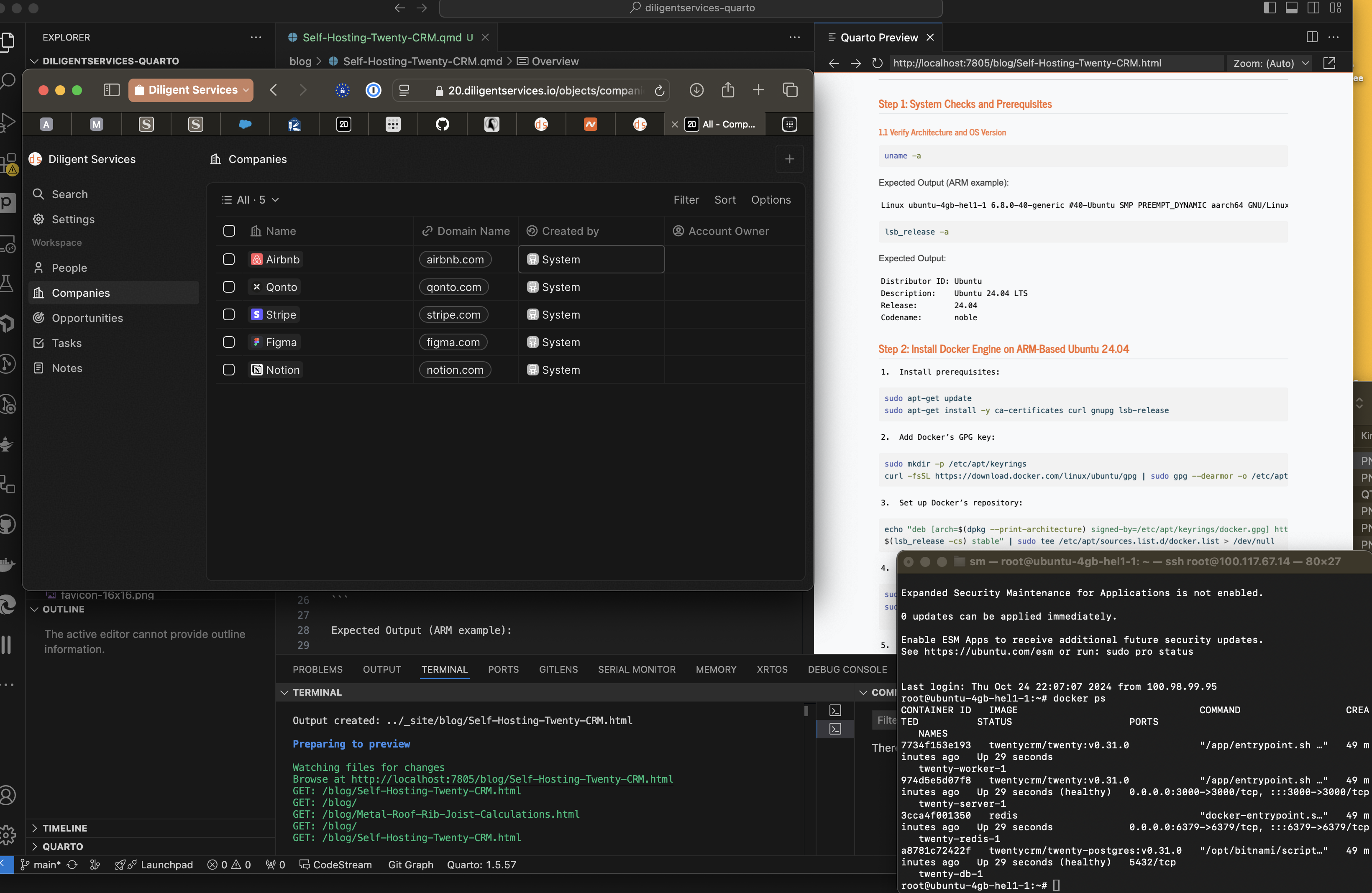Screen dimensions: 1372x893
Task: Click Safari share icon
Action: click(x=727, y=90)
